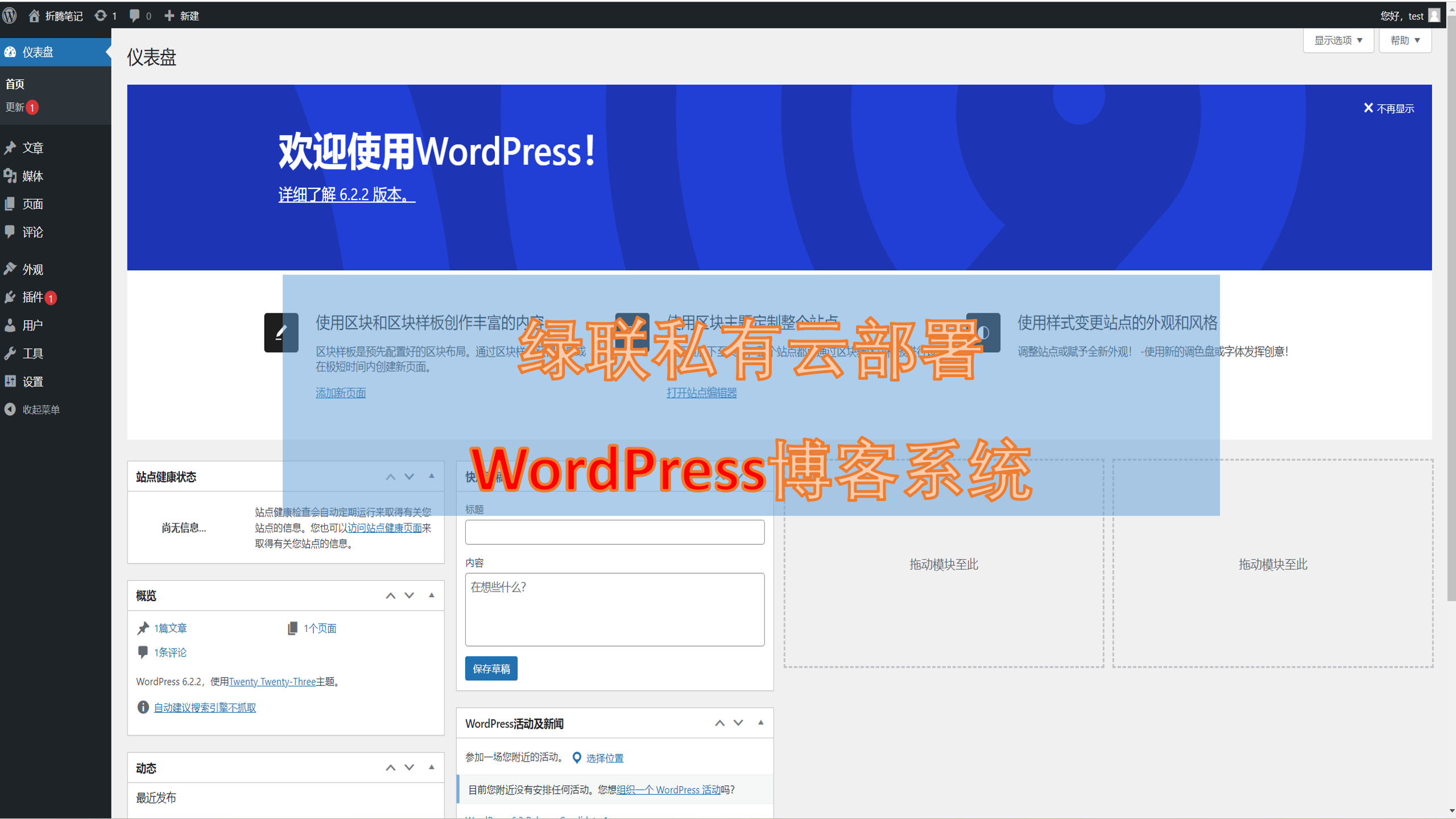This screenshot has height=819, width=1456.
Task: Toggle collapse of 概览 panel
Action: click(432, 595)
